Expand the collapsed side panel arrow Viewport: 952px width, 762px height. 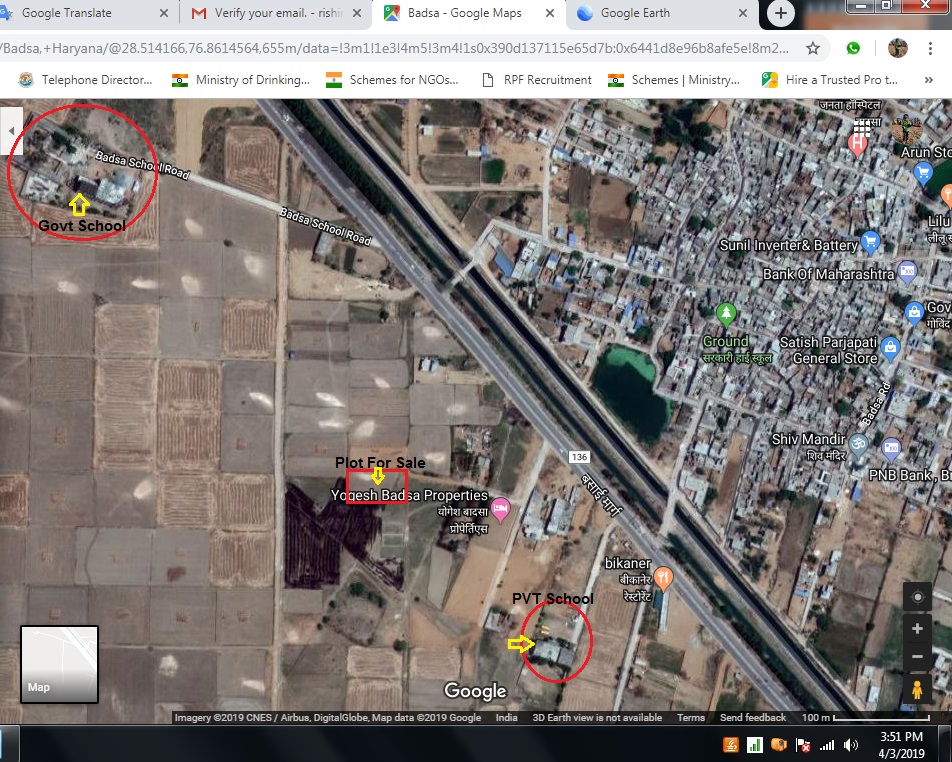pos(11,130)
